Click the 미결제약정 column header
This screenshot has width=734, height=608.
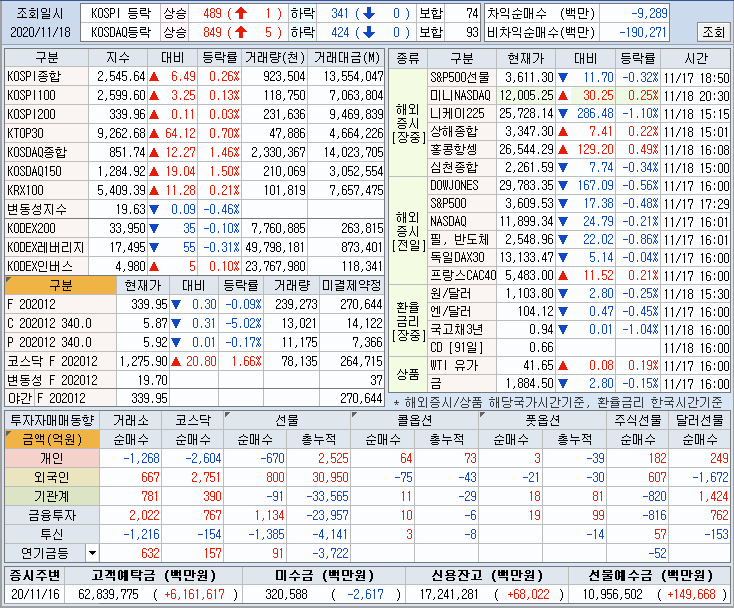352,285
